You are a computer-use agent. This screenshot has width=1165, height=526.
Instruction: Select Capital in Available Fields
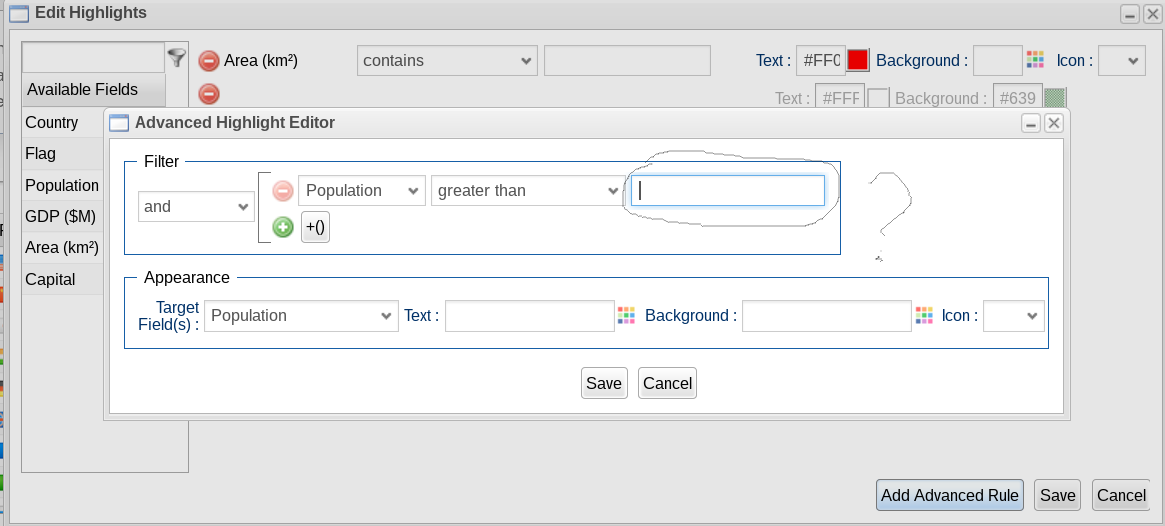click(63, 279)
